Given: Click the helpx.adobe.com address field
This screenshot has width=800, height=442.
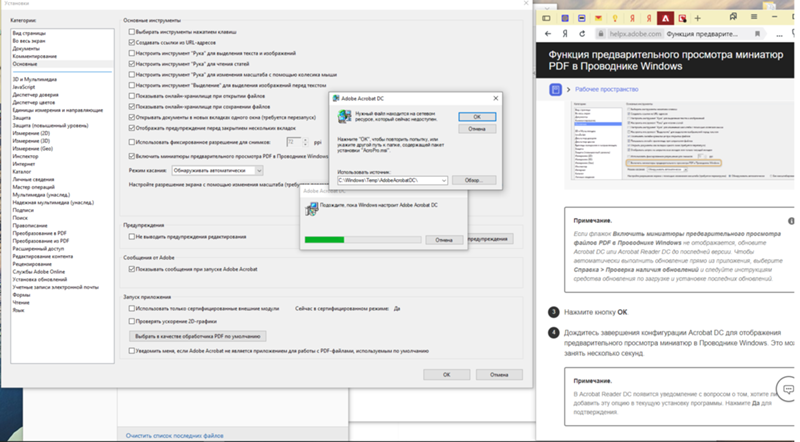Looking at the screenshot, I should (x=635, y=34).
